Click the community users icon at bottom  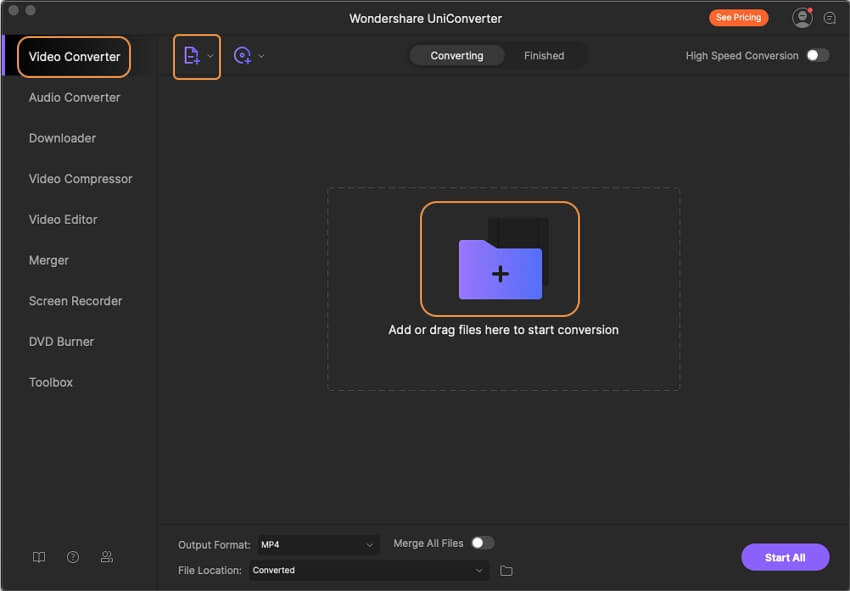click(107, 557)
